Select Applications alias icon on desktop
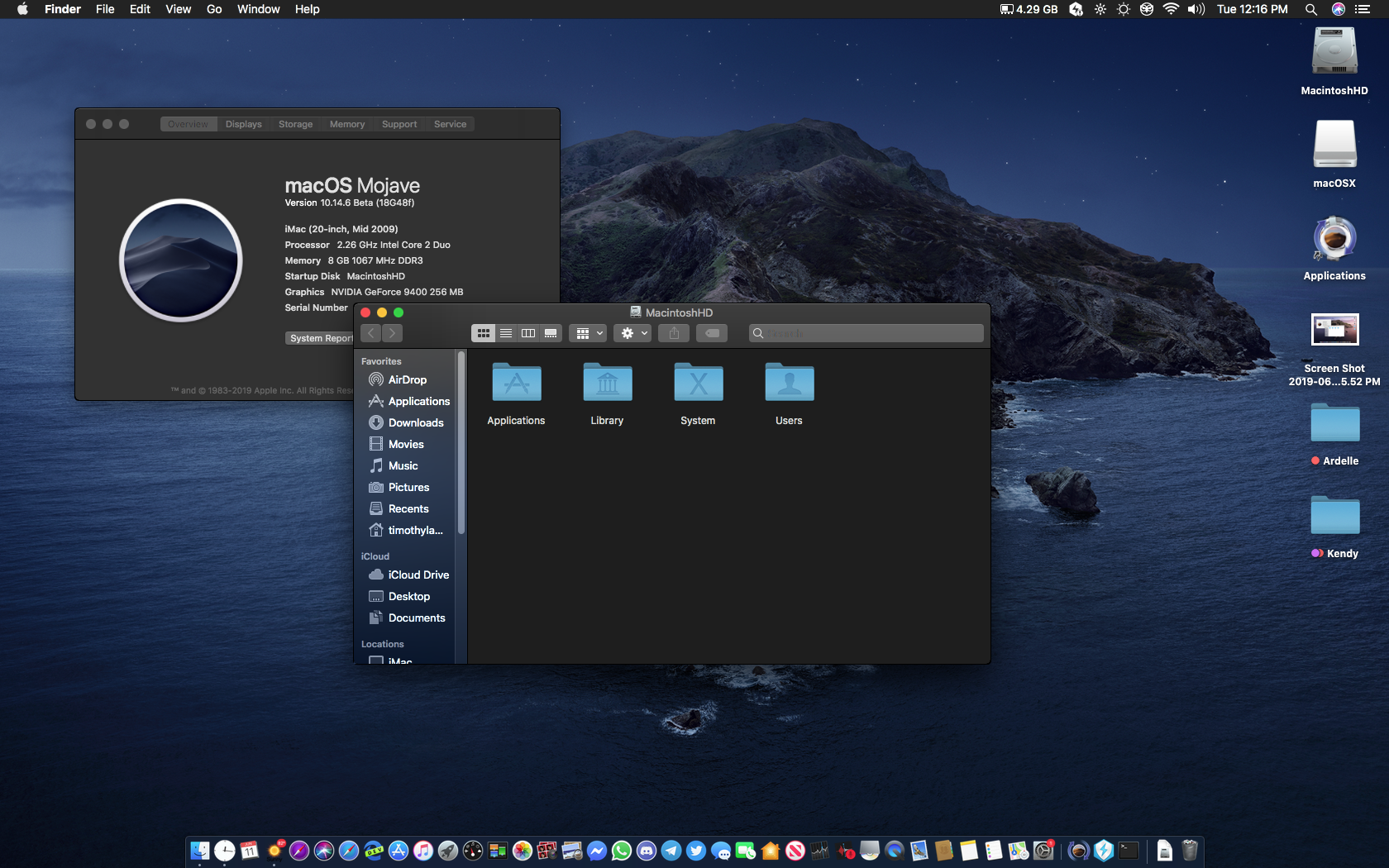Image resolution: width=1389 pixels, height=868 pixels. click(1334, 238)
